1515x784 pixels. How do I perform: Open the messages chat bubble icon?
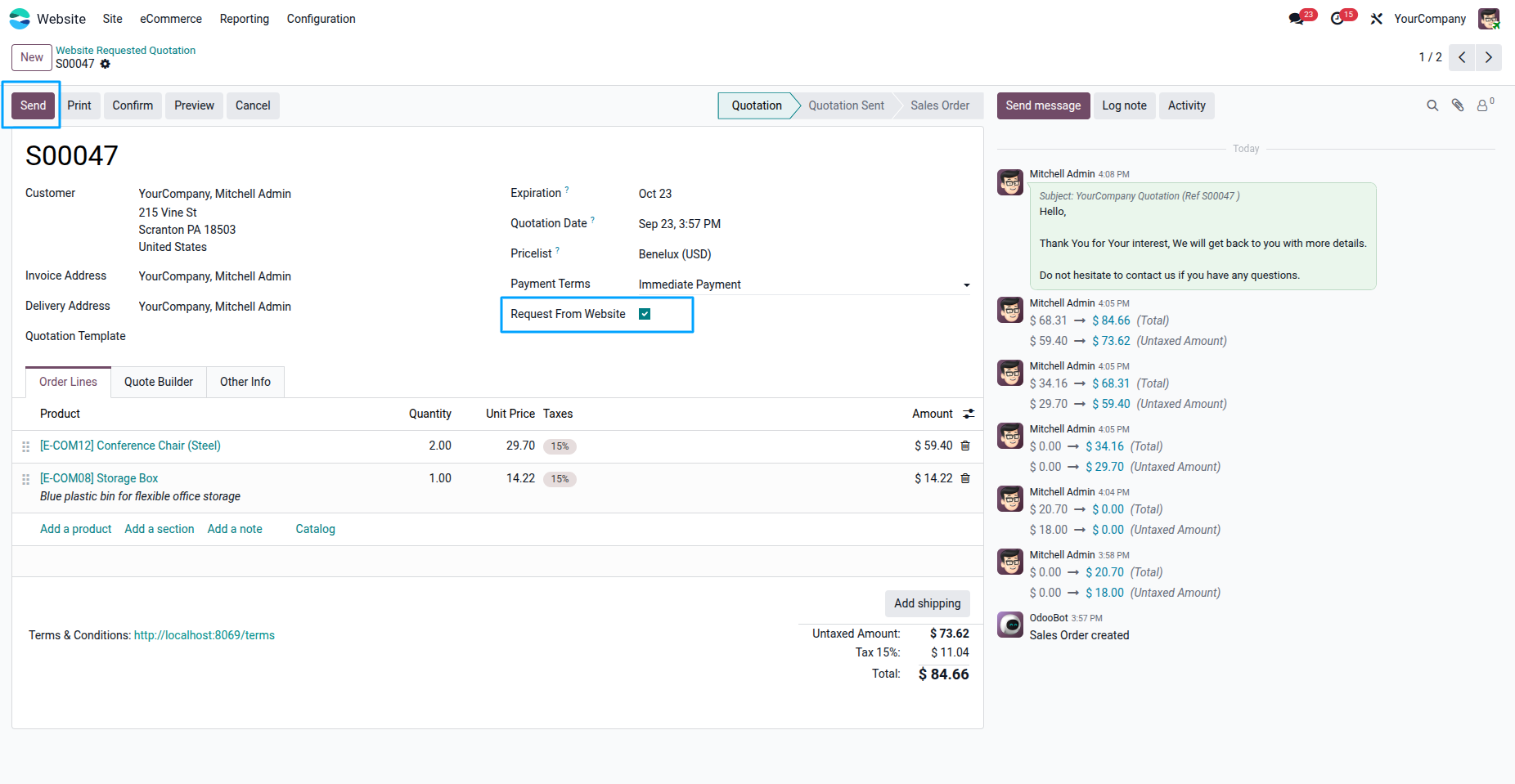[1297, 19]
